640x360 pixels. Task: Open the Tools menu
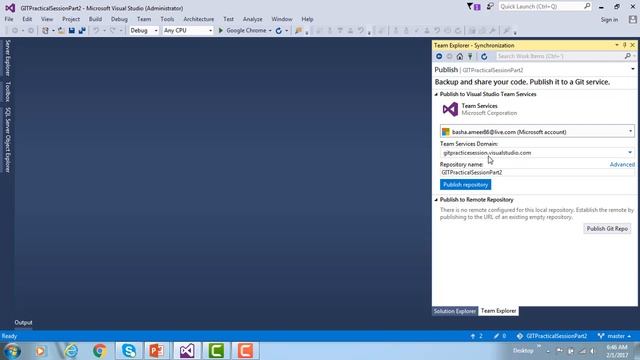tap(167, 19)
